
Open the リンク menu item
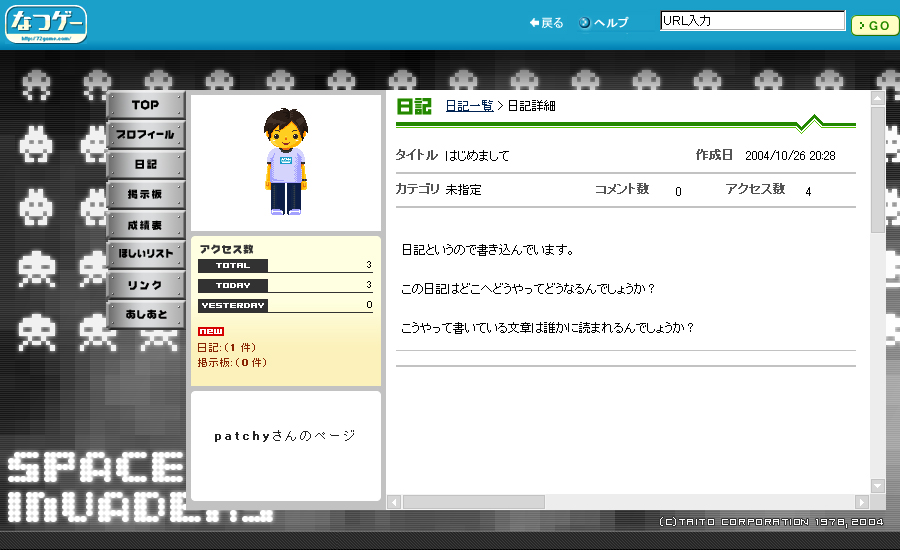[146, 285]
